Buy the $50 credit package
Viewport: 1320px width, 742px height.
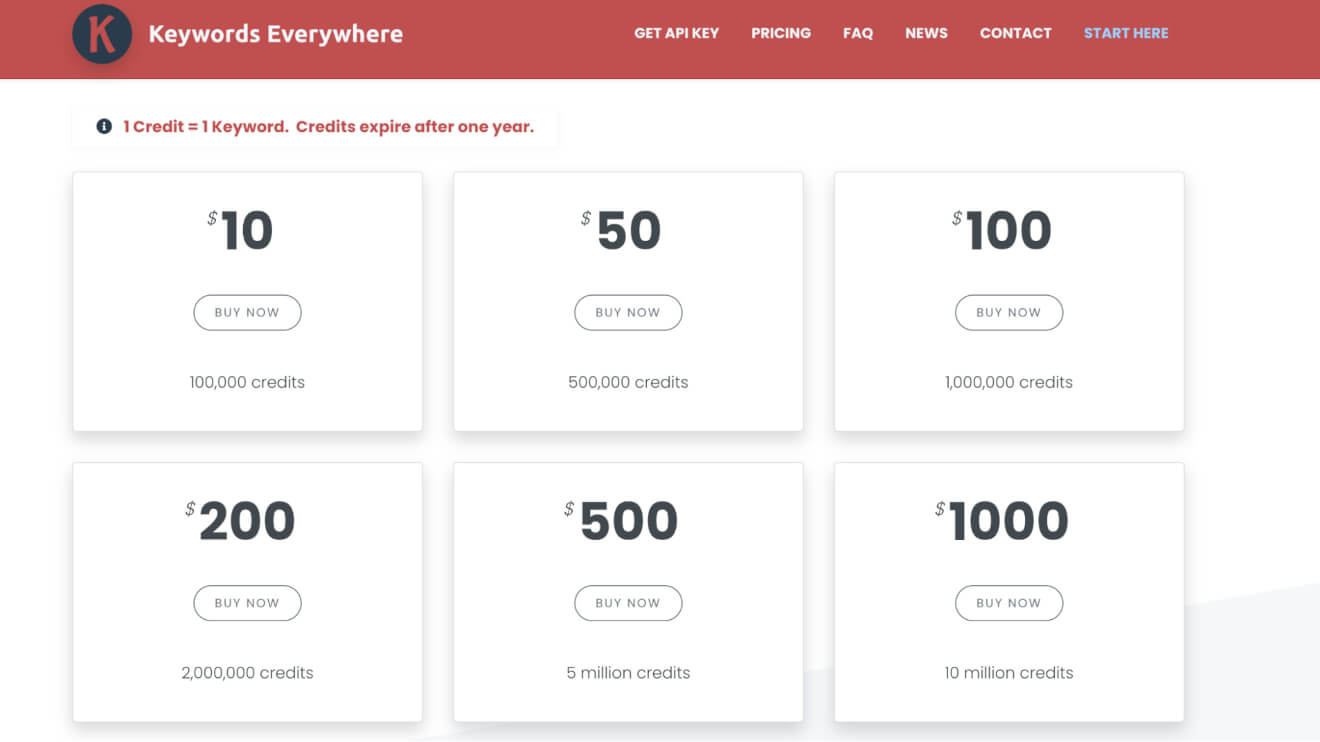[x=628, y=312]
